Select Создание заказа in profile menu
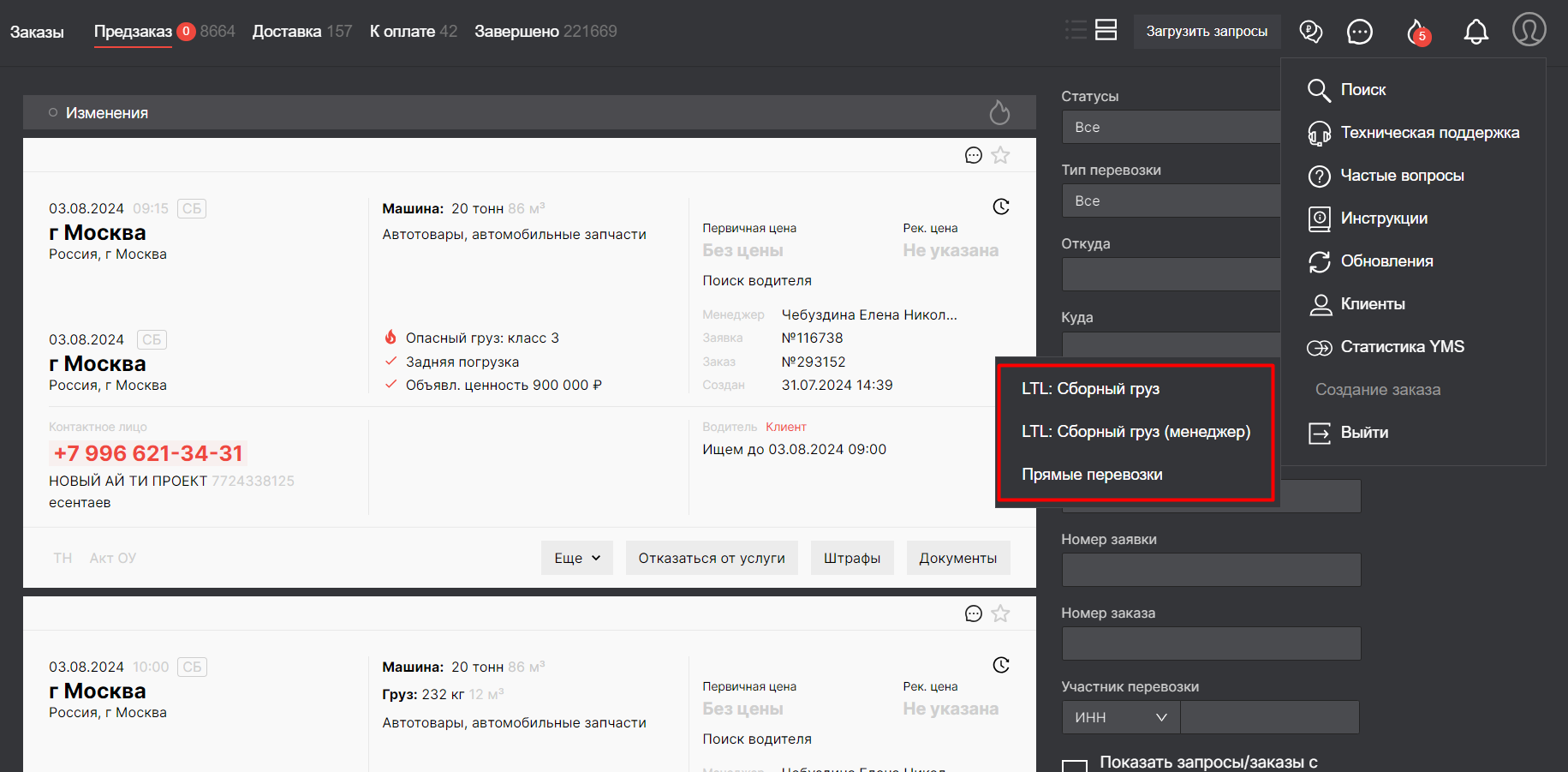The width and height of the screenshot is (1568, 772). click(1378, 390)
